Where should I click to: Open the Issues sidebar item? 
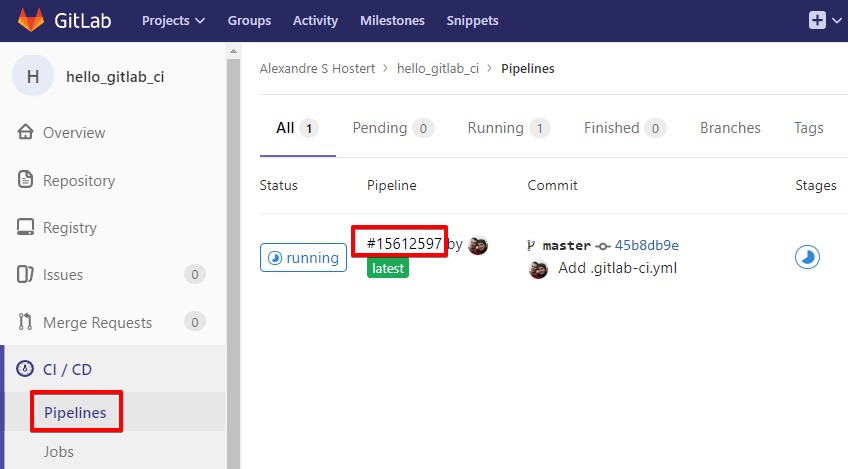click(62, 275)
